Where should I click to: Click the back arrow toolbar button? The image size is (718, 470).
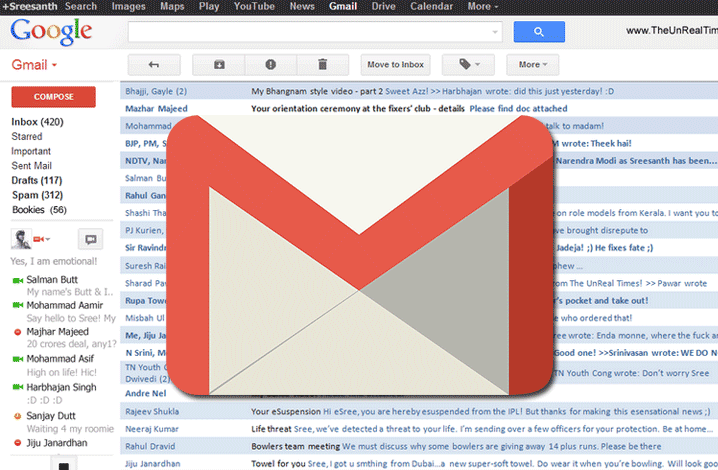154,65
